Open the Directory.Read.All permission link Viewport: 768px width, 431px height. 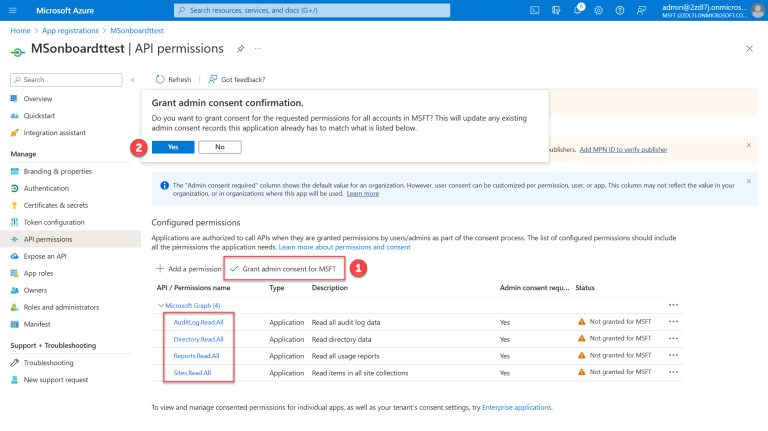point(196,339)
